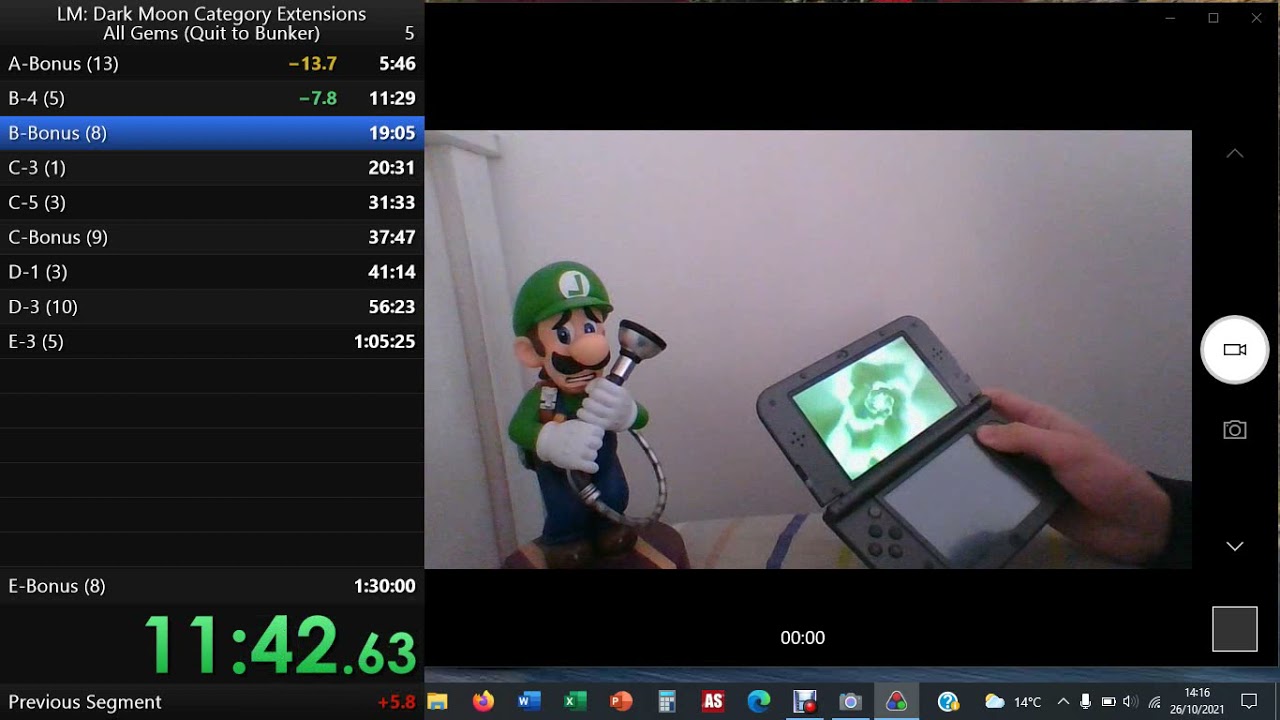Viewport: 1280px width, 720px height.
Task: Click the C-5 (3) split
Action: (x=212, y=203)
